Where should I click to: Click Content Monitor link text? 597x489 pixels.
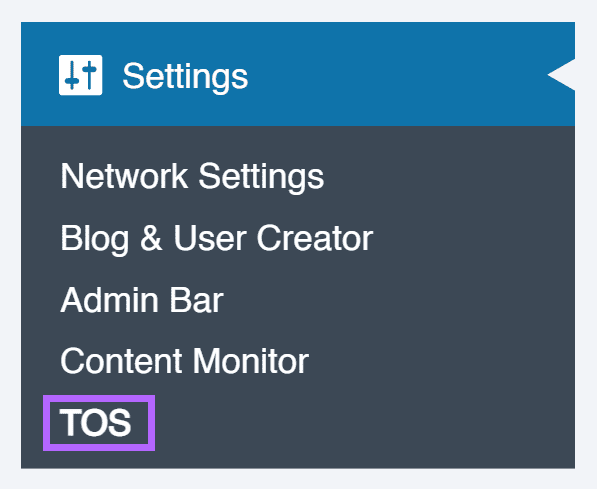click(184, 361)
